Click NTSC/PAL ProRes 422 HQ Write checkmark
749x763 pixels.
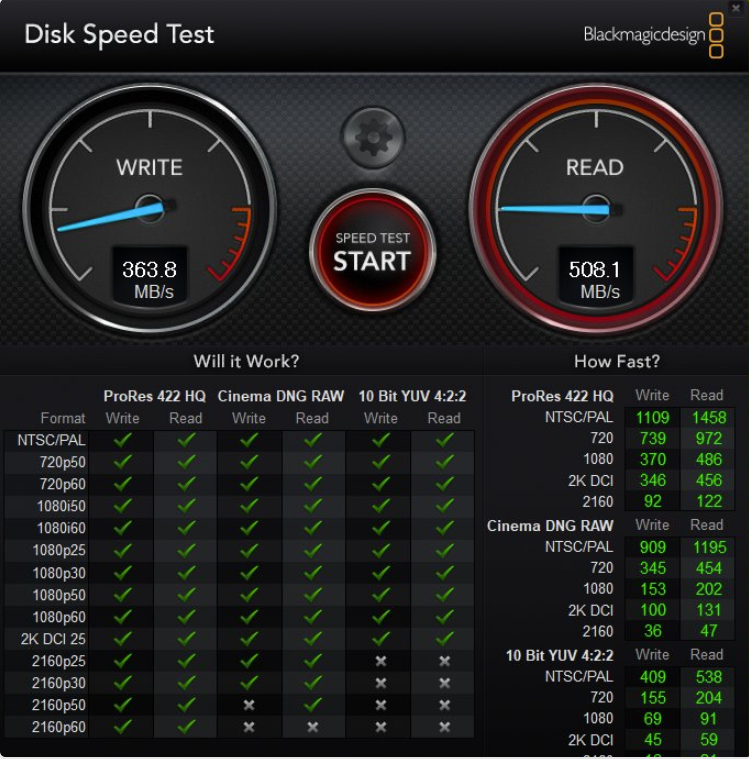click(x=123, y=439)
